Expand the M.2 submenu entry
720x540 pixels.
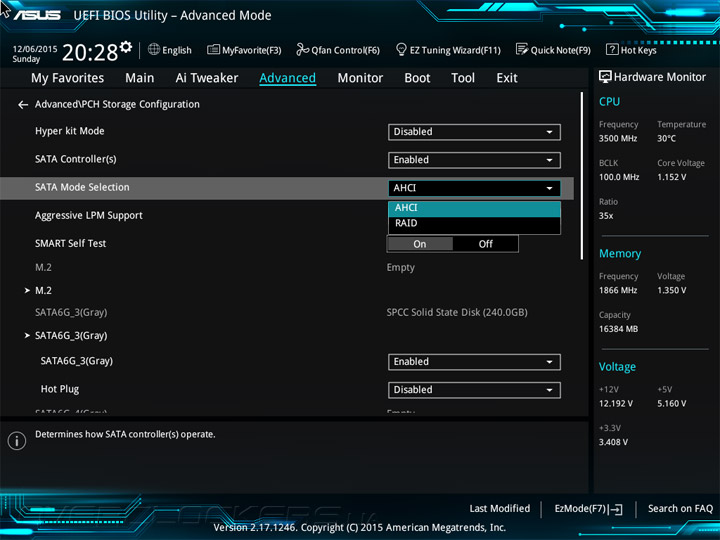coord(43,291)
